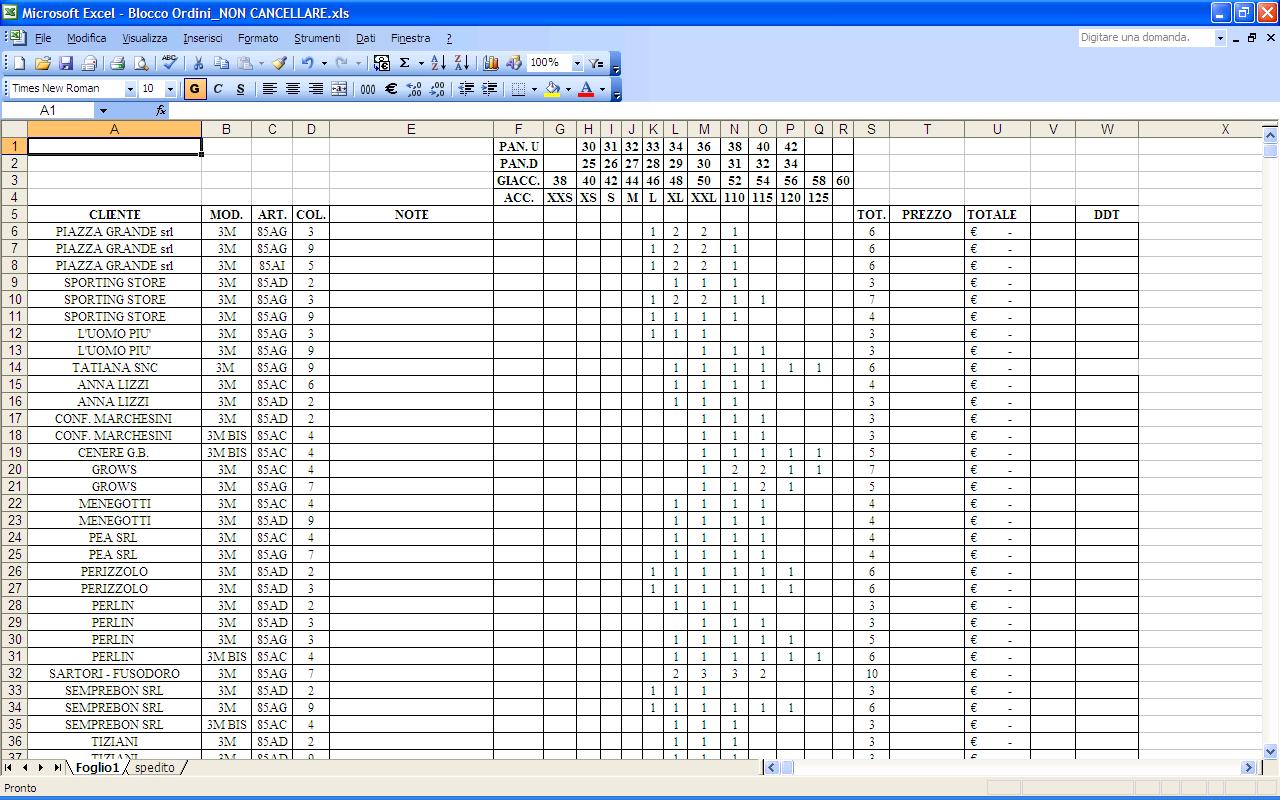Align cell text to the right
This screenshot has height=800, width=1280.
click(316, 89)
